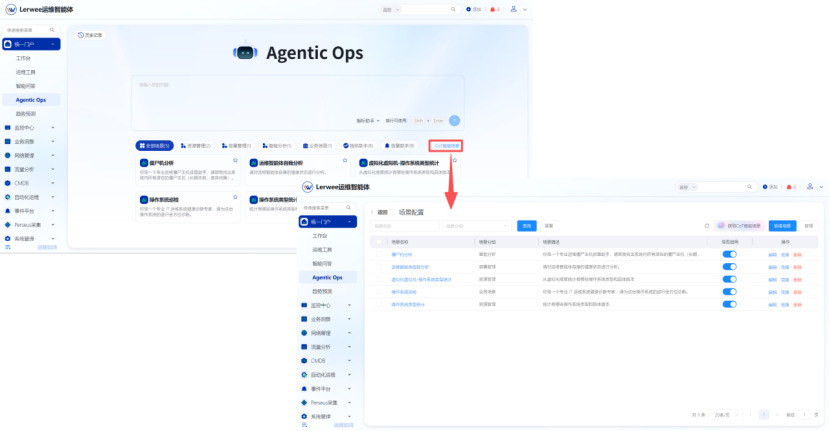
Task: Select the 容量管理 scene tab
Action: (236, 146)
